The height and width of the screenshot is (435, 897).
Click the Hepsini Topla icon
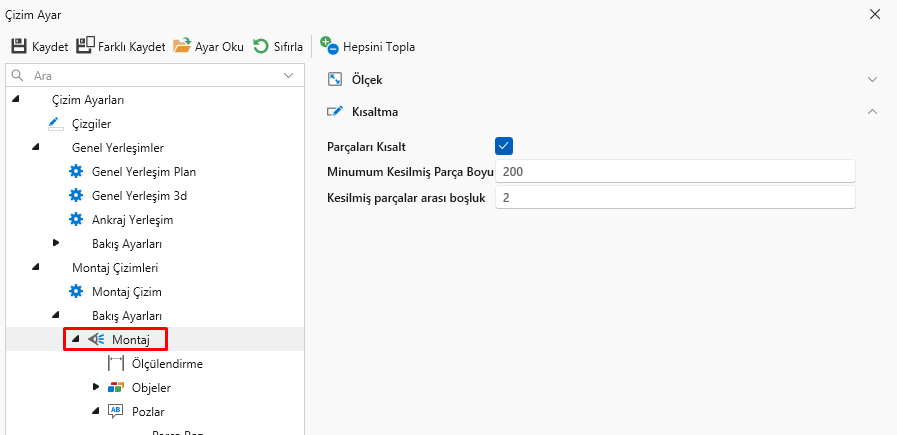(329, 46)
